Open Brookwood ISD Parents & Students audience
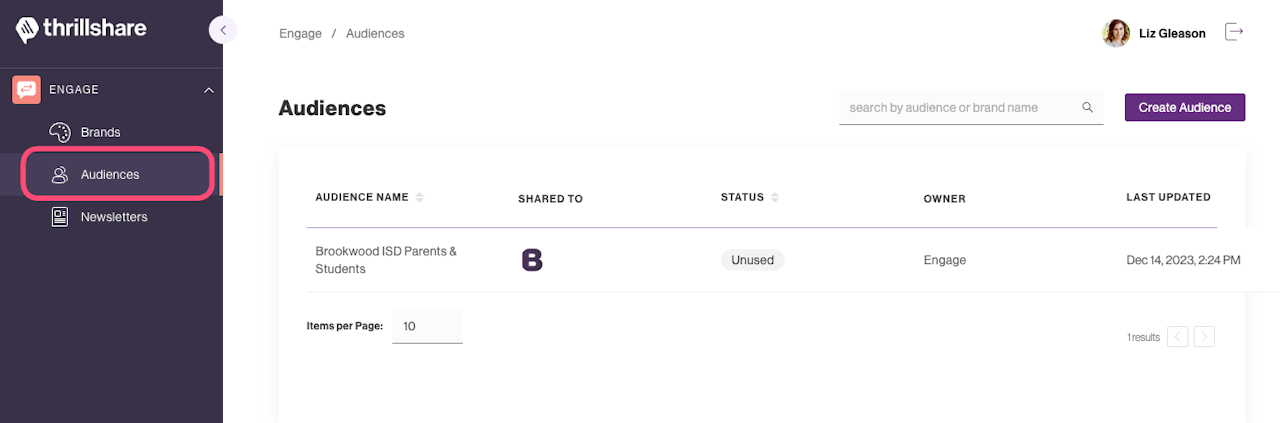The height and width of the screenshot is (423, 1280). point(386,260)
